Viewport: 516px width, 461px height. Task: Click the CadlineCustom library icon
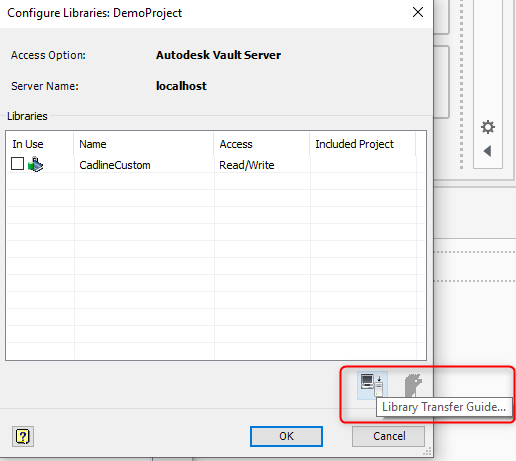click(x=35, y=164)
